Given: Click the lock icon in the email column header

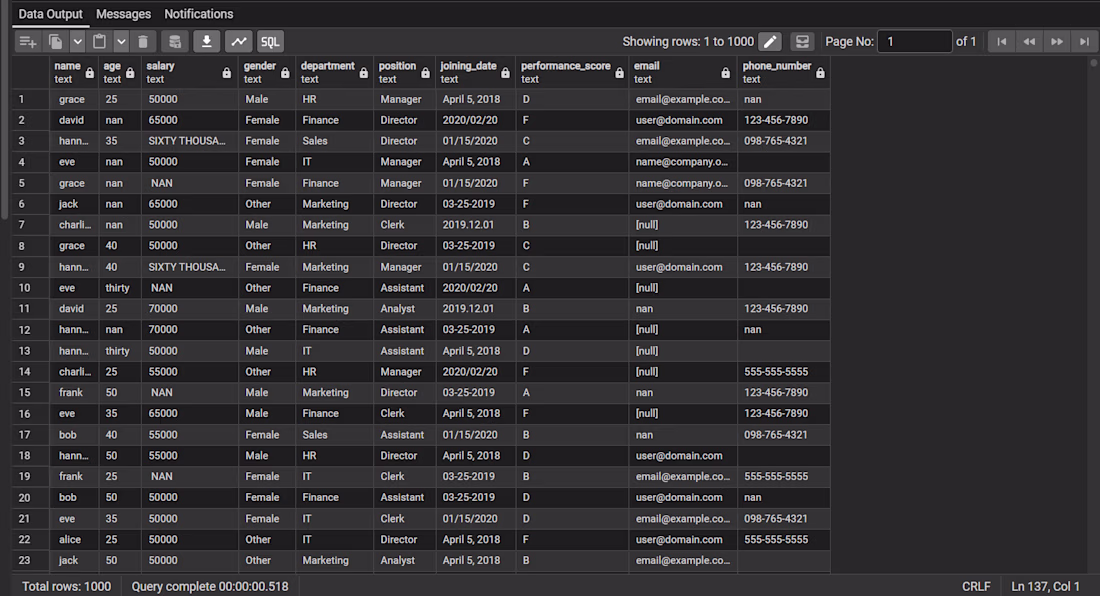Looking at the screenshot, I should pos(725,73).
